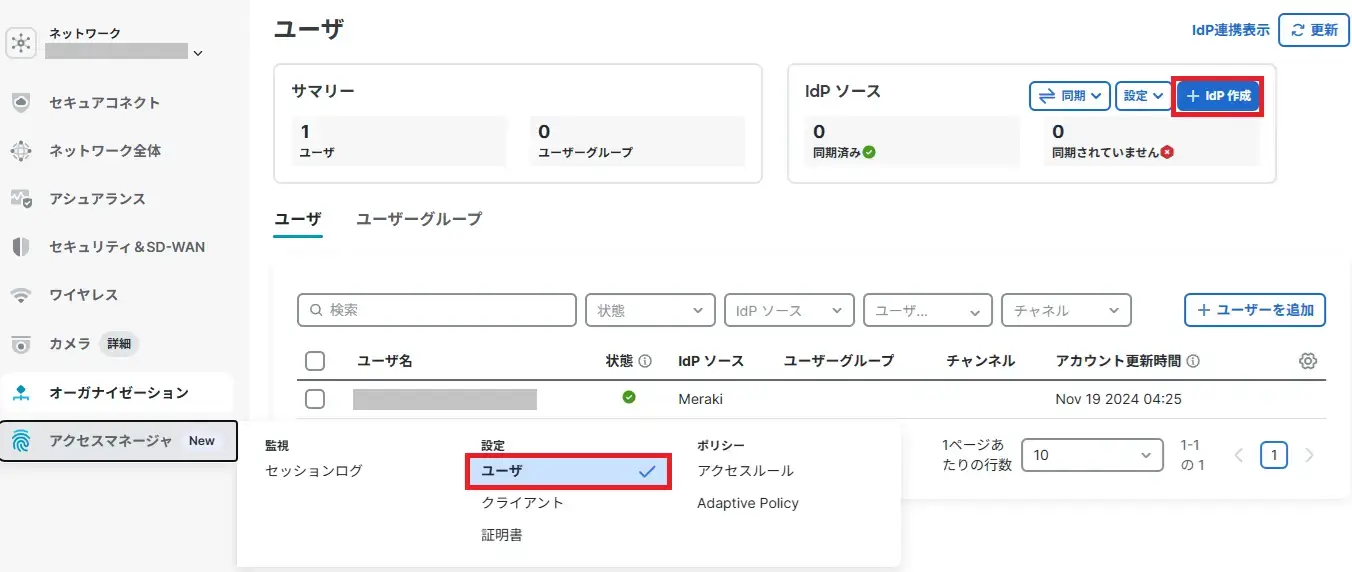
Task: Click the IdP 作成 button
Action: [1218, 96]
